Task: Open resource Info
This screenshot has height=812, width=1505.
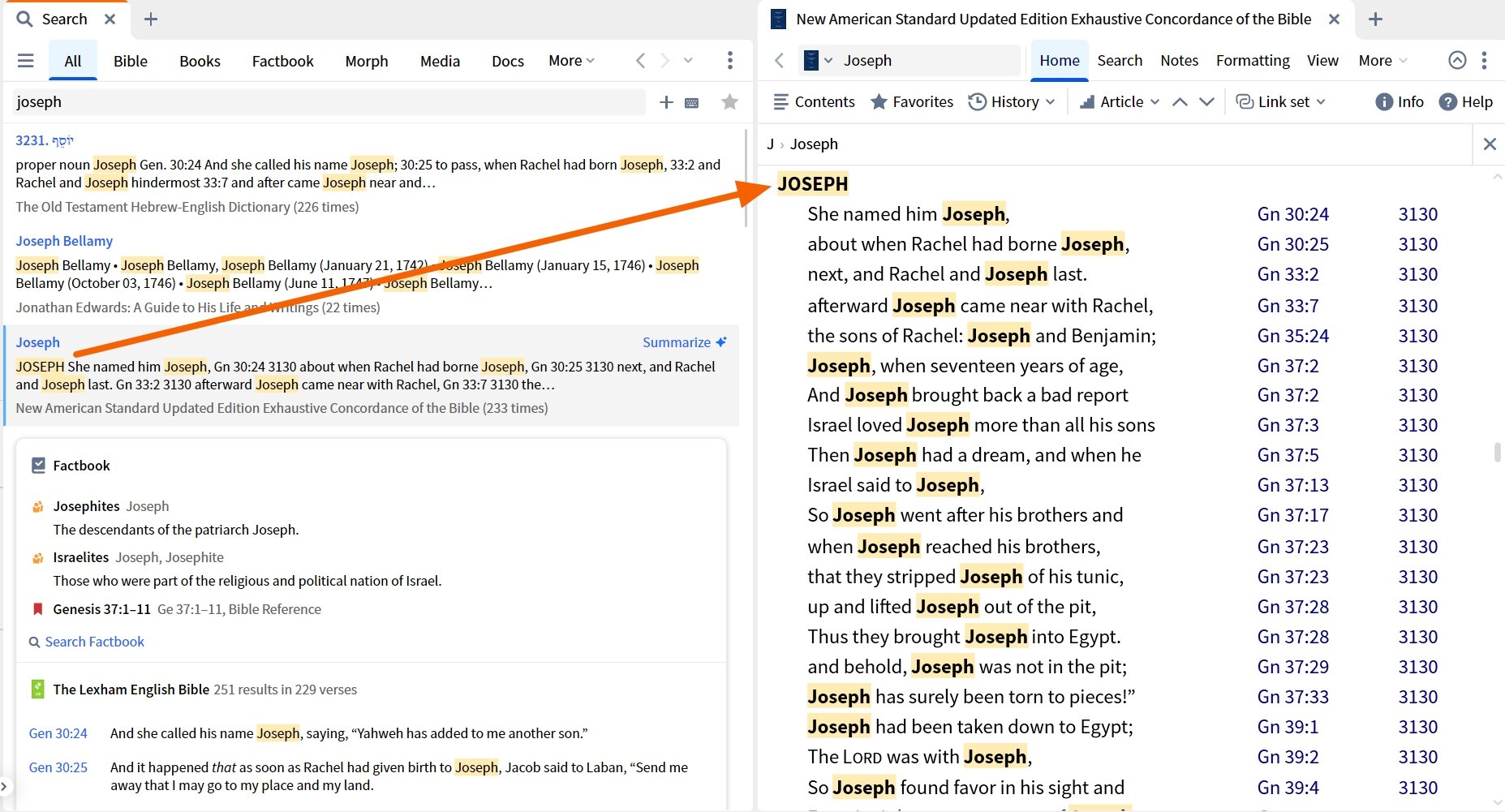Action: (1400, 102)
